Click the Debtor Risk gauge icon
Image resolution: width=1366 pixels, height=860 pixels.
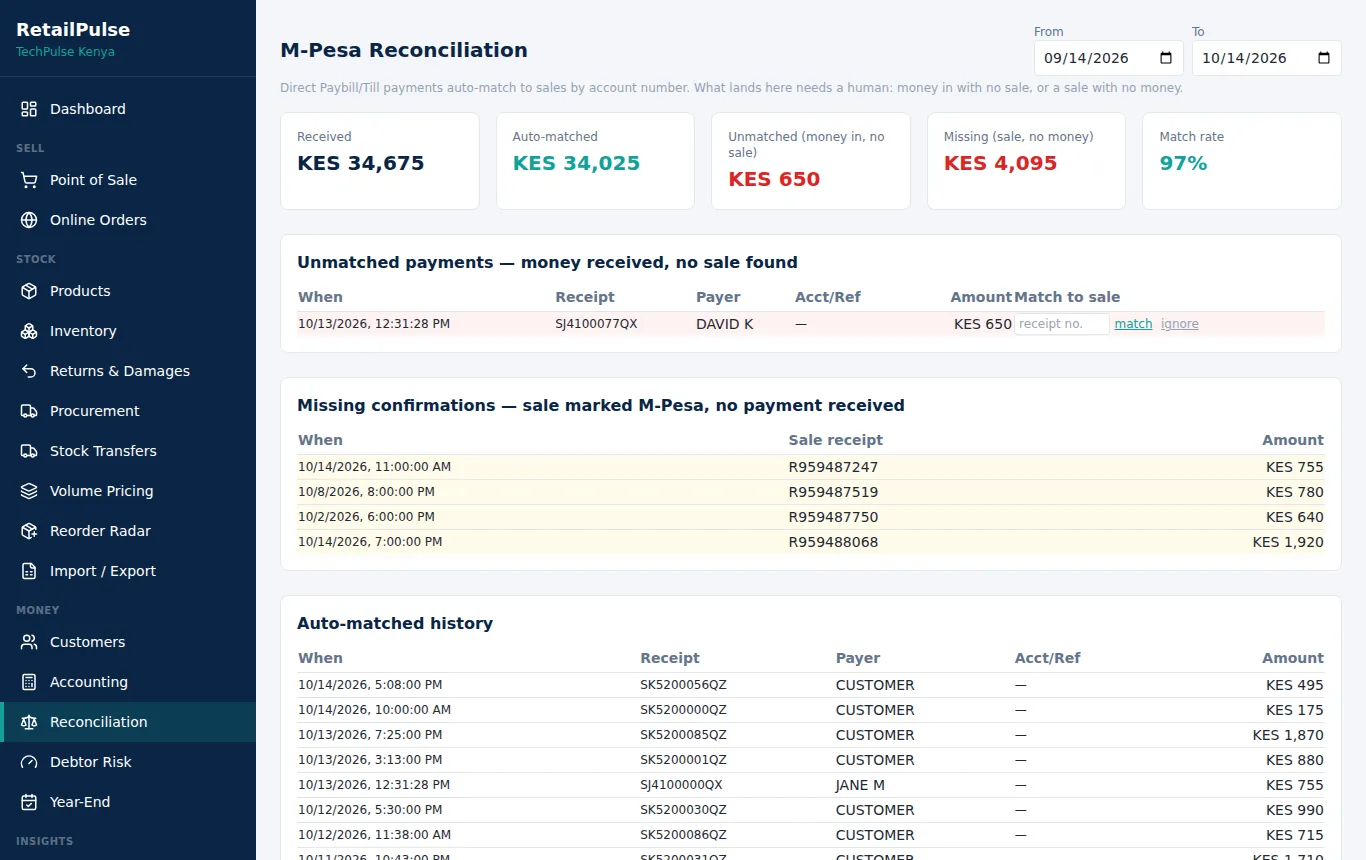29,762
